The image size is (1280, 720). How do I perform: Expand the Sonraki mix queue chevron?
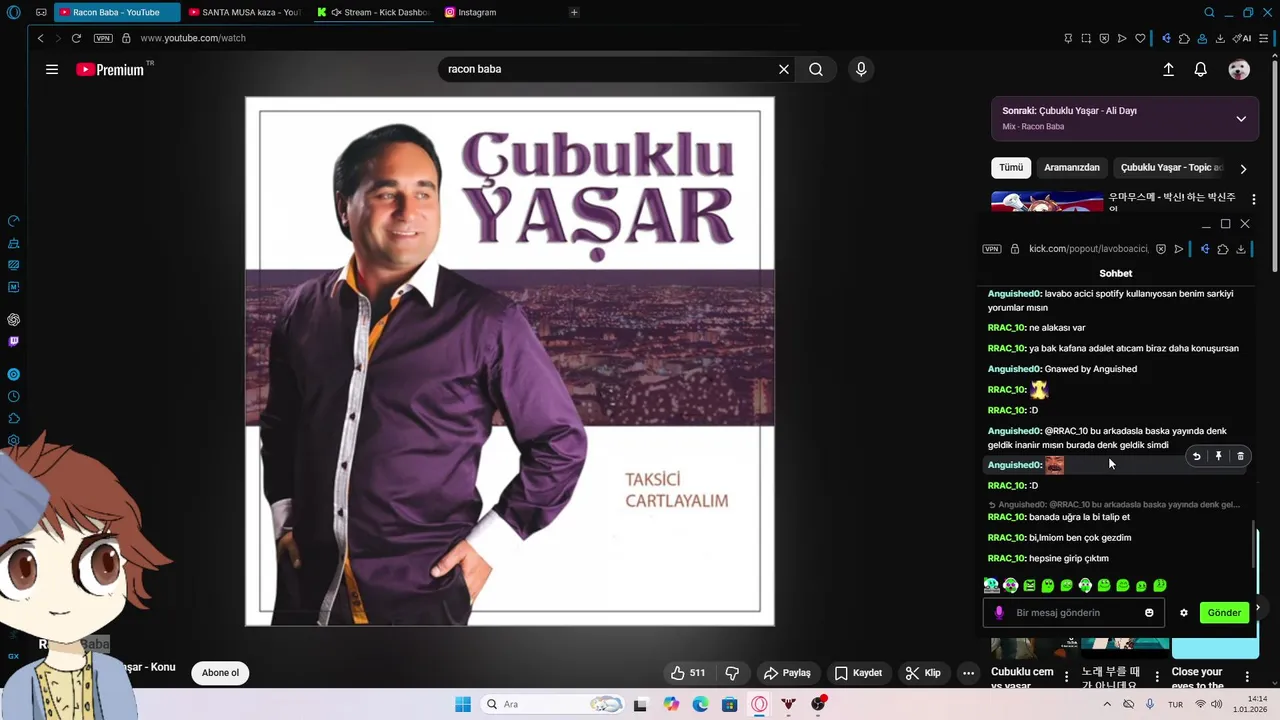[x=1241, y=118]
